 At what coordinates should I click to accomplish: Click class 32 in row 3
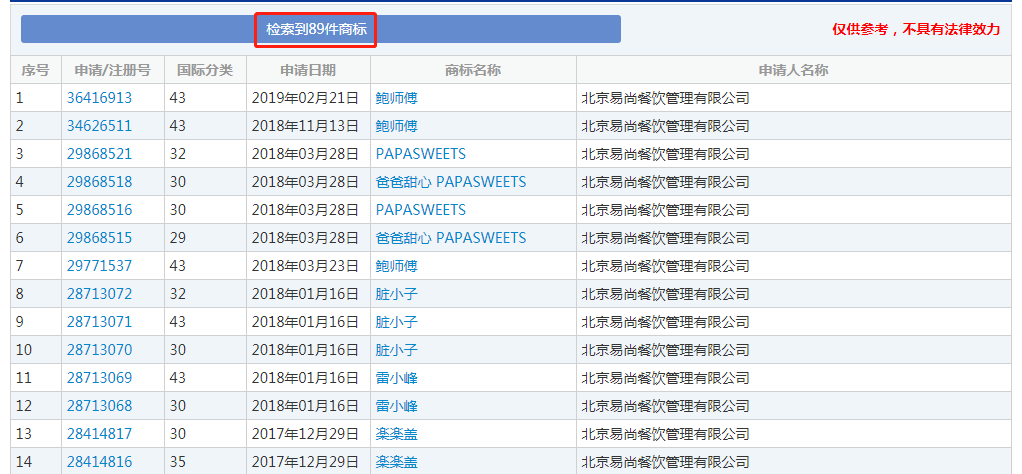point(178,154)
